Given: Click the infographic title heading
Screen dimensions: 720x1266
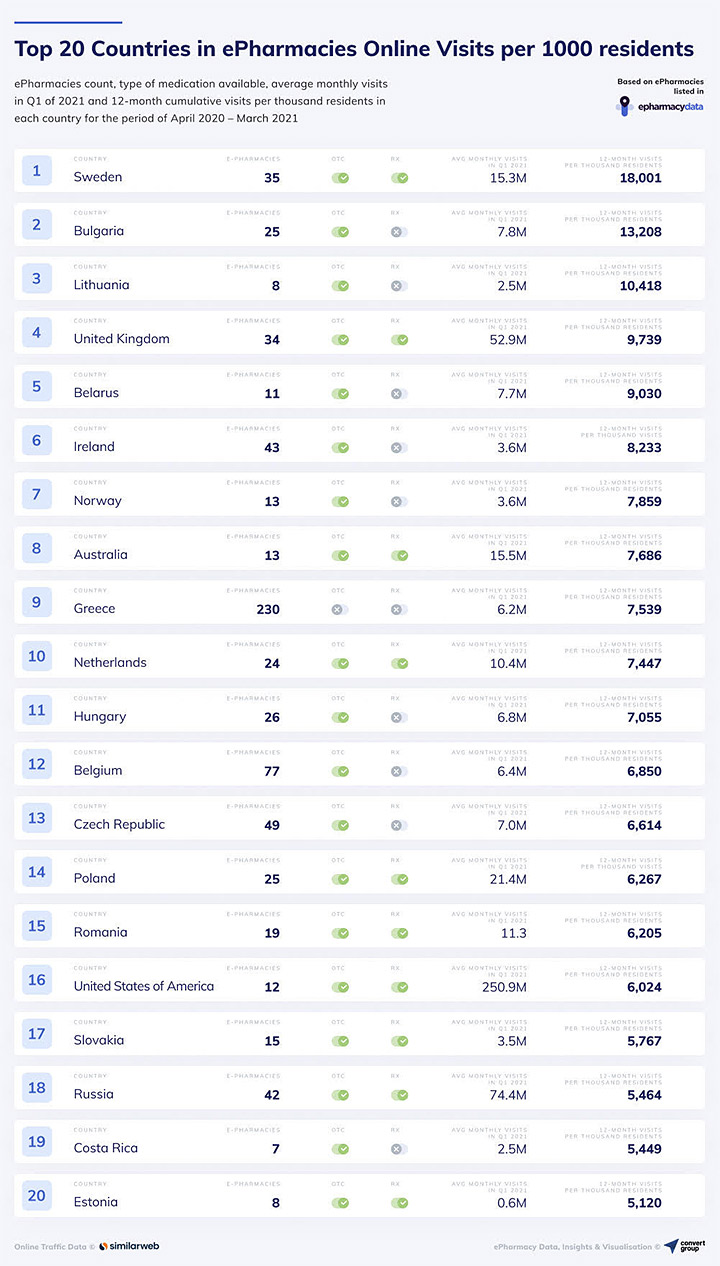Looking at the screenshot, I should 354,49.
